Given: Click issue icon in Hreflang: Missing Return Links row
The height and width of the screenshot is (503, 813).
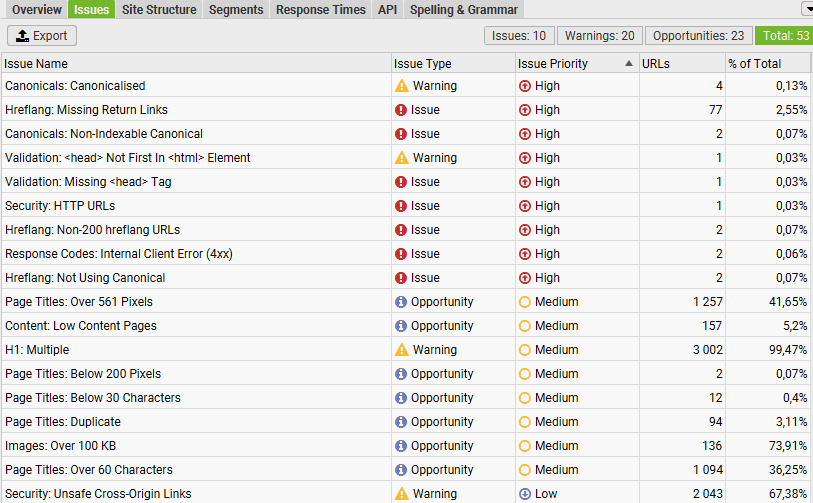Looking at the screenshot, I should point(401,110).
